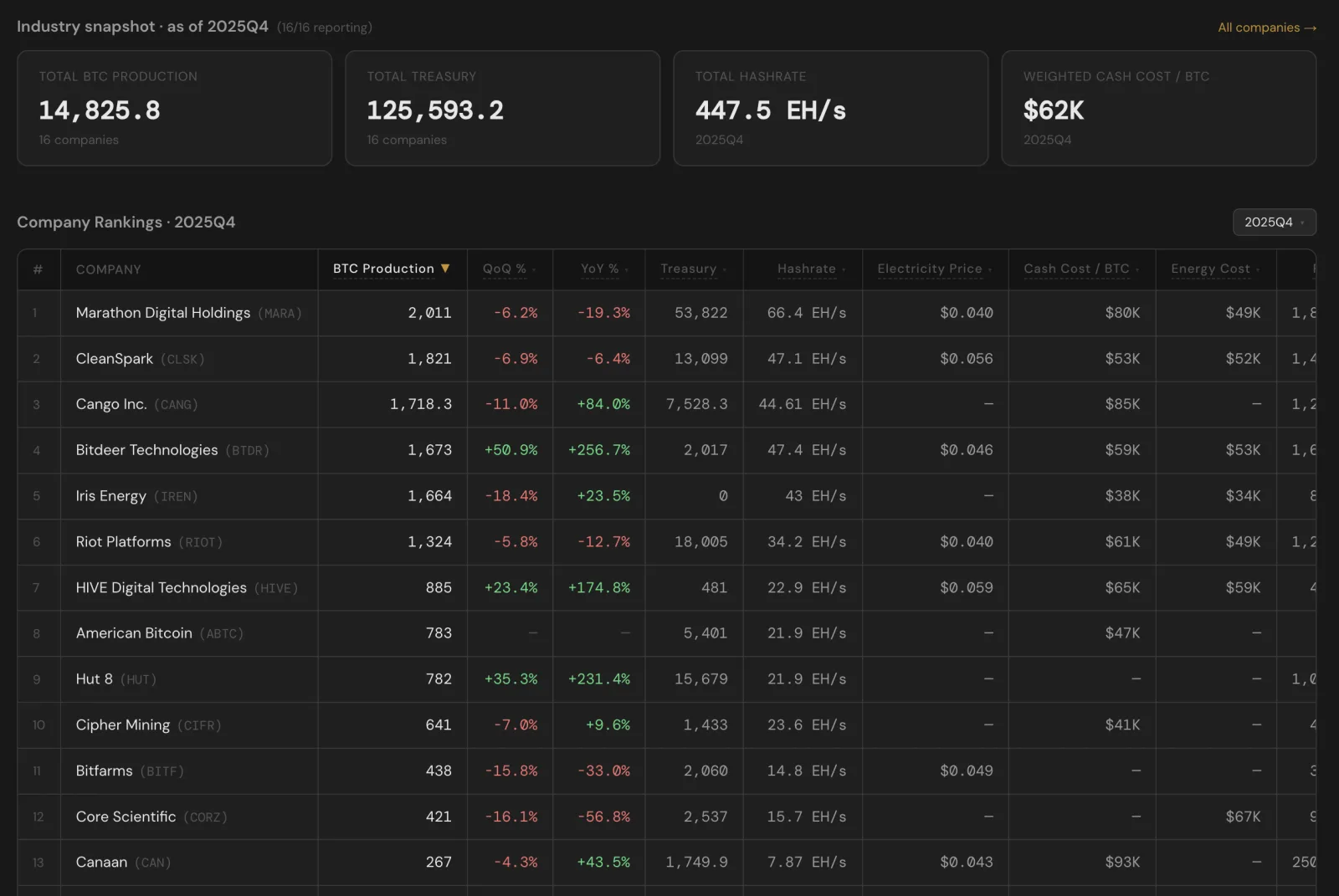This screenshot has width=1339, height=896.
Task: Select Iris Energy company entry
Action: click(x=666, y=496)
